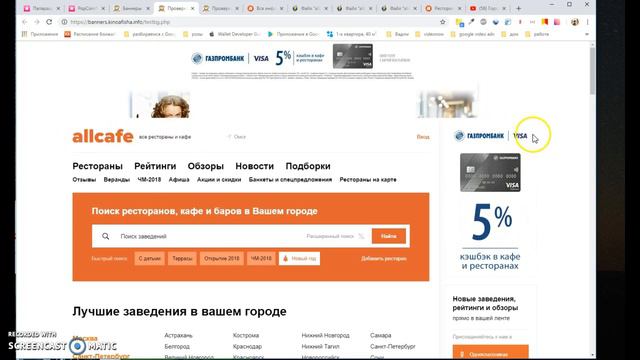Click the address bar URL
This screenshot has width=640, height=360.
pyautogui.click(x=120, y=22)
